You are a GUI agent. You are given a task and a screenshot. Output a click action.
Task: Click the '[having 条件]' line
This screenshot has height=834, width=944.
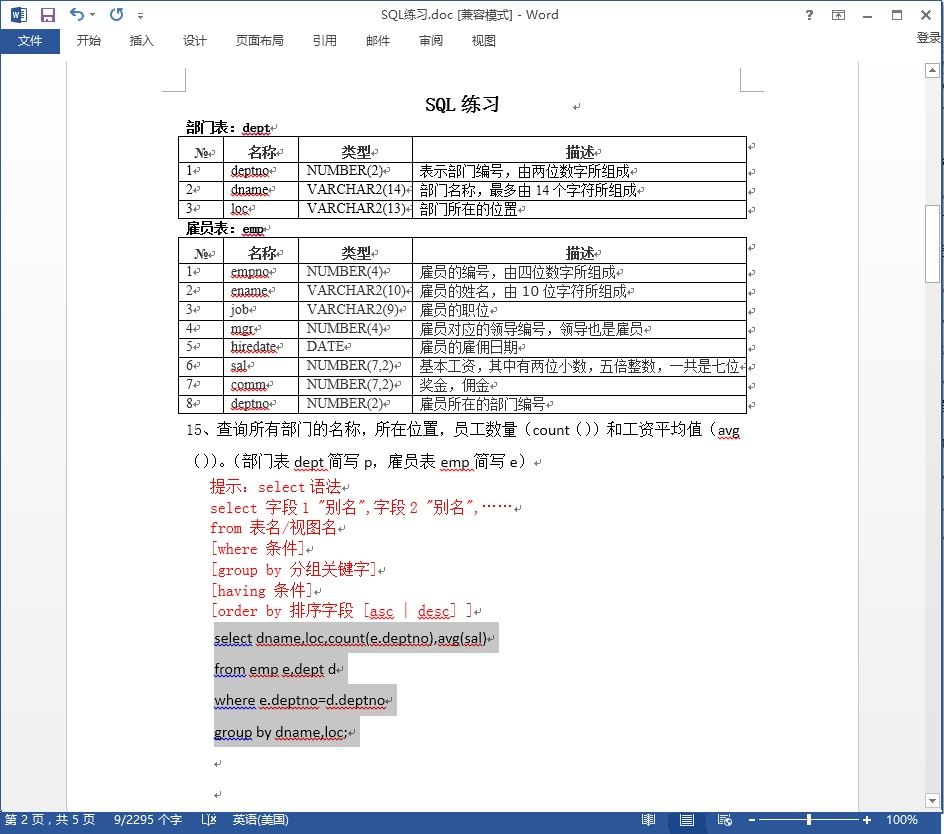click(262, 590)
